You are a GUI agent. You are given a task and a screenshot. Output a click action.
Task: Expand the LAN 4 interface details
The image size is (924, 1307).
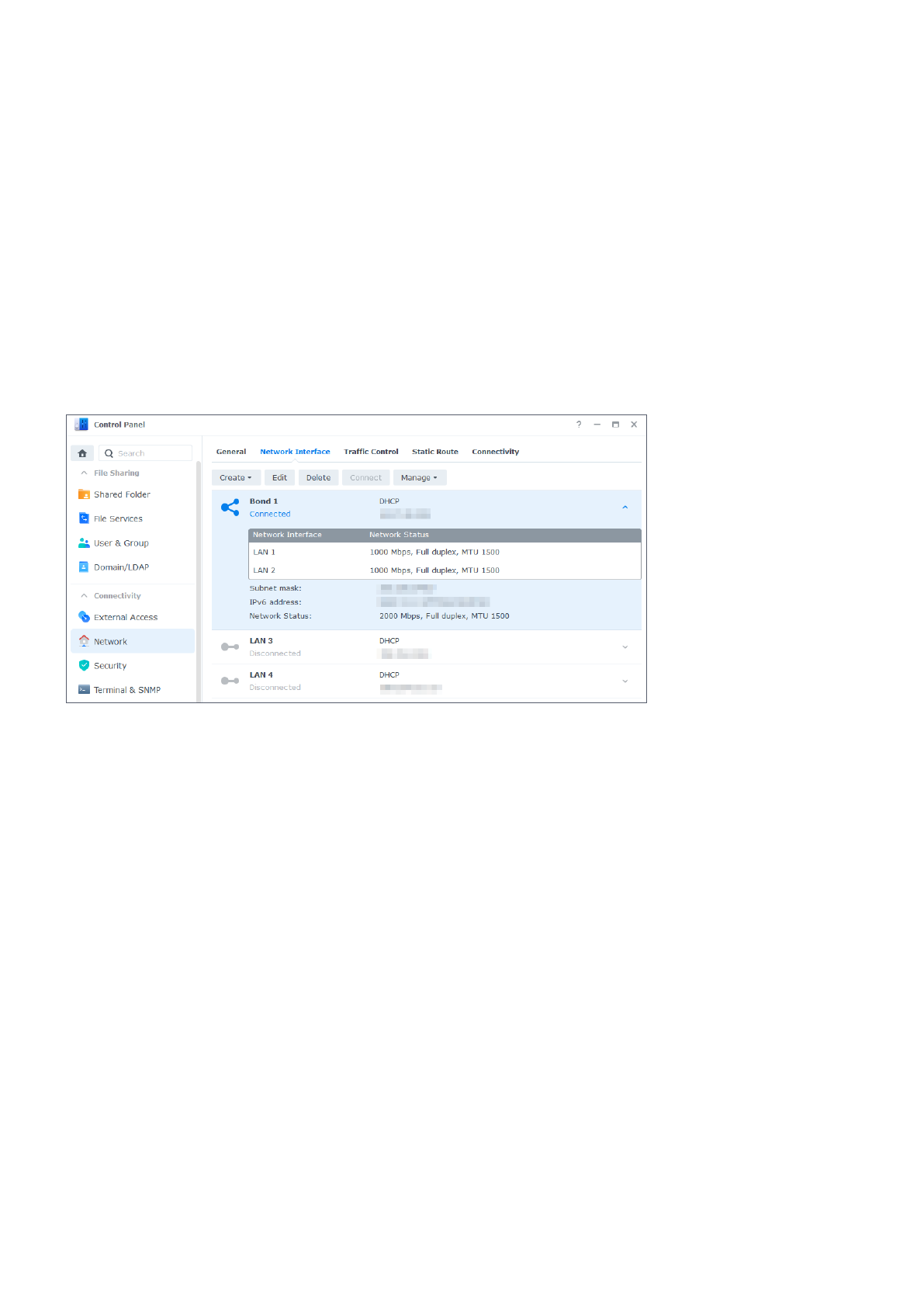(625, 681)
